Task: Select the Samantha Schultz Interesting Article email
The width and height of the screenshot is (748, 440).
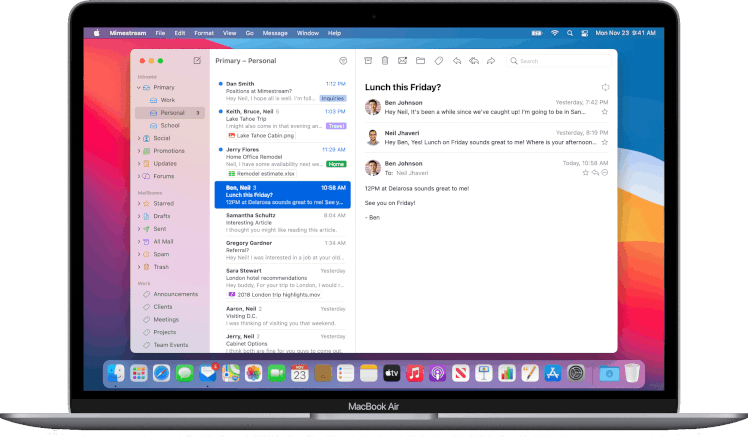Action: [x=280, y=222]
